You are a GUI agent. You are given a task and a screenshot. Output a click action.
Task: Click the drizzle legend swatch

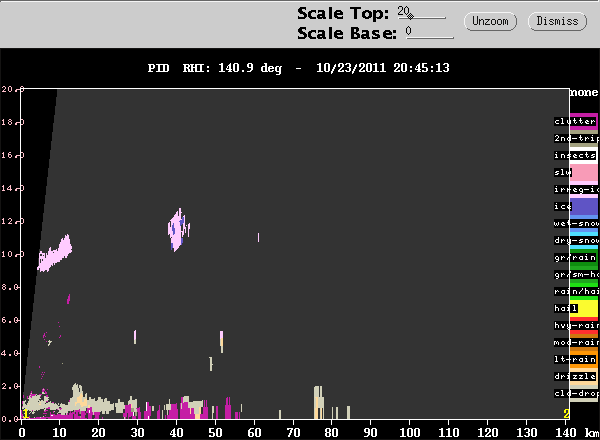tap(584, 376)
